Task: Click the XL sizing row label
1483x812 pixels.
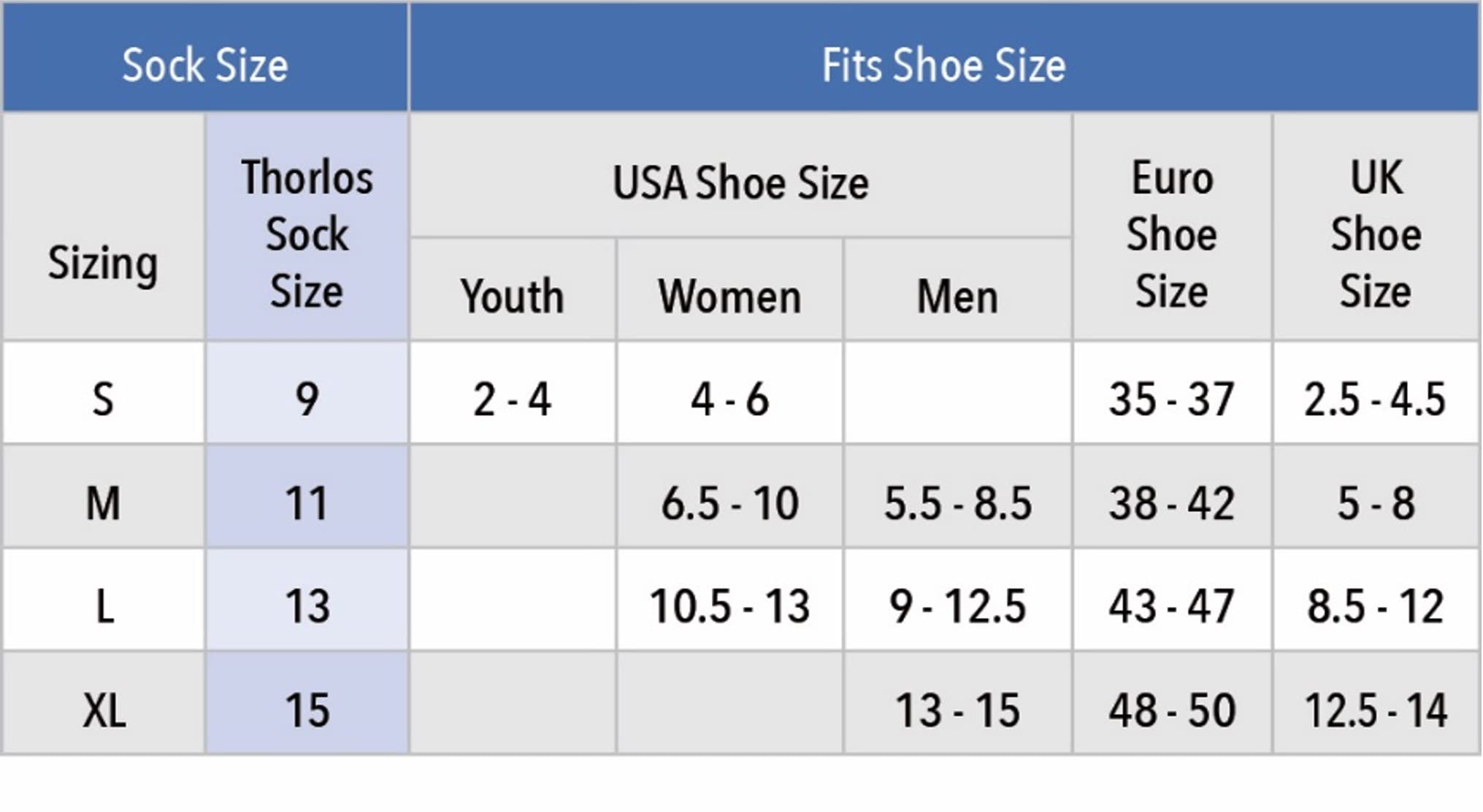Action: click(x=103, y=710)
